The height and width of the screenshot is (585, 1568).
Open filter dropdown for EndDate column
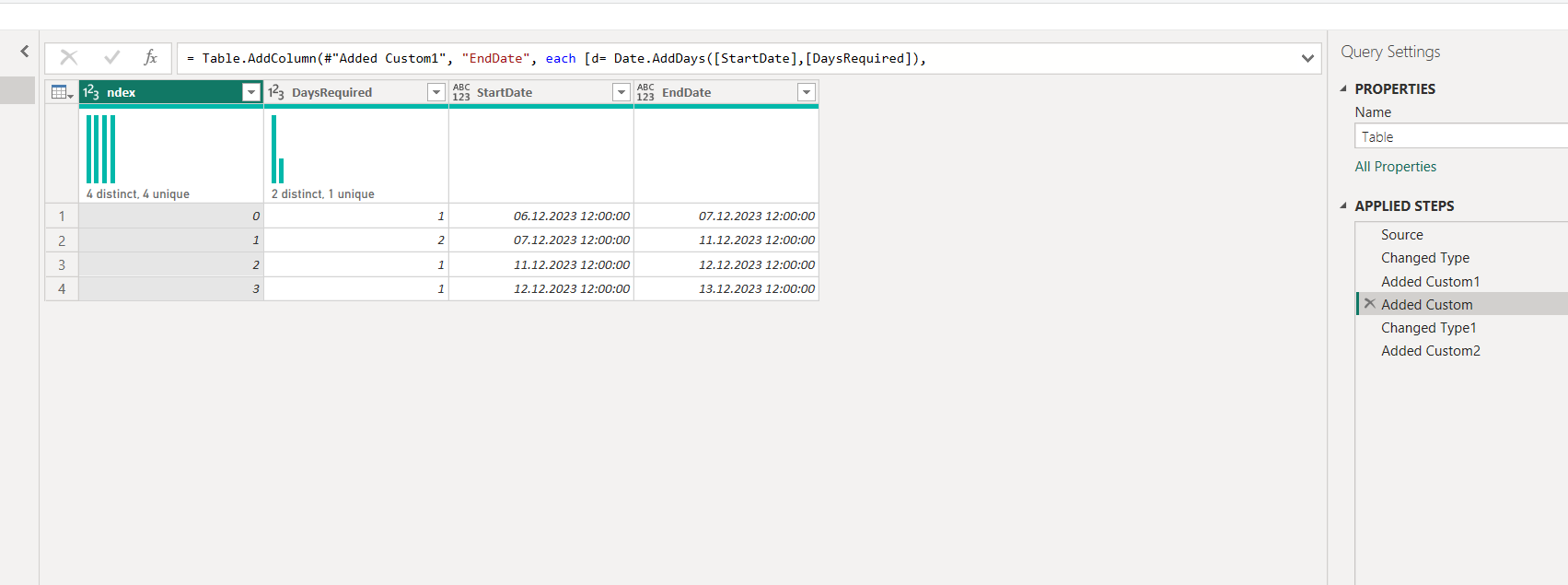(807, 92)
